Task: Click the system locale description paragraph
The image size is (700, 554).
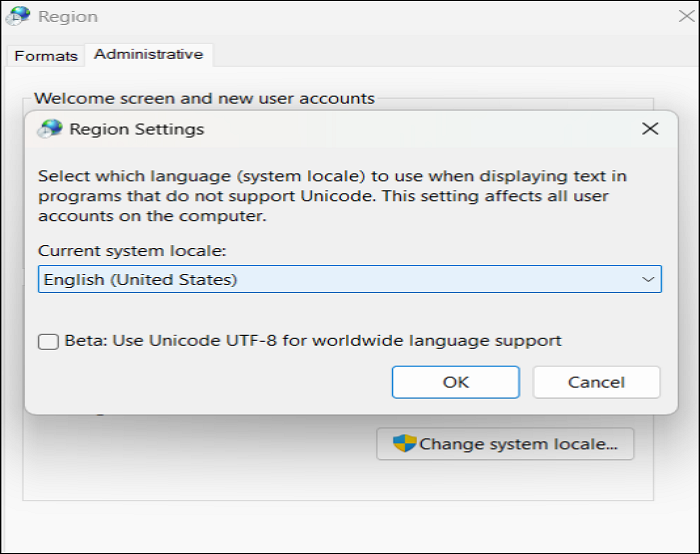Action: [332, 196]
